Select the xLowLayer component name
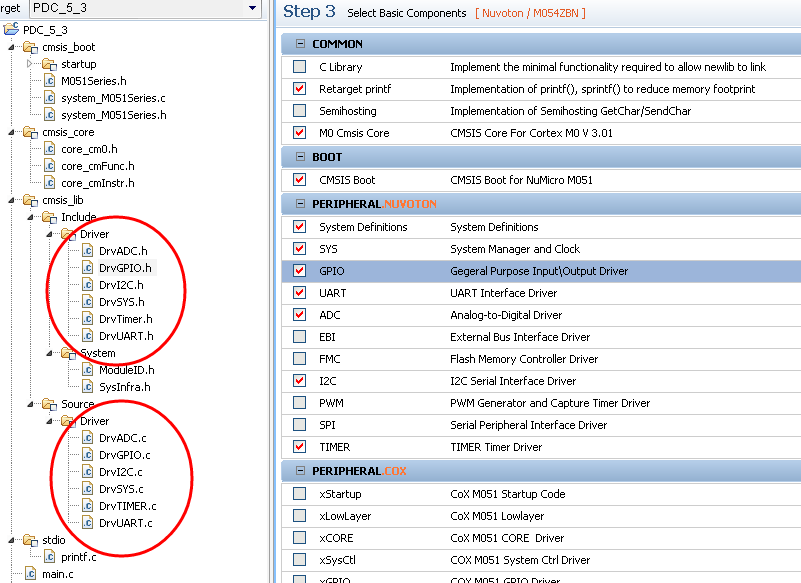 click(345, 516)
